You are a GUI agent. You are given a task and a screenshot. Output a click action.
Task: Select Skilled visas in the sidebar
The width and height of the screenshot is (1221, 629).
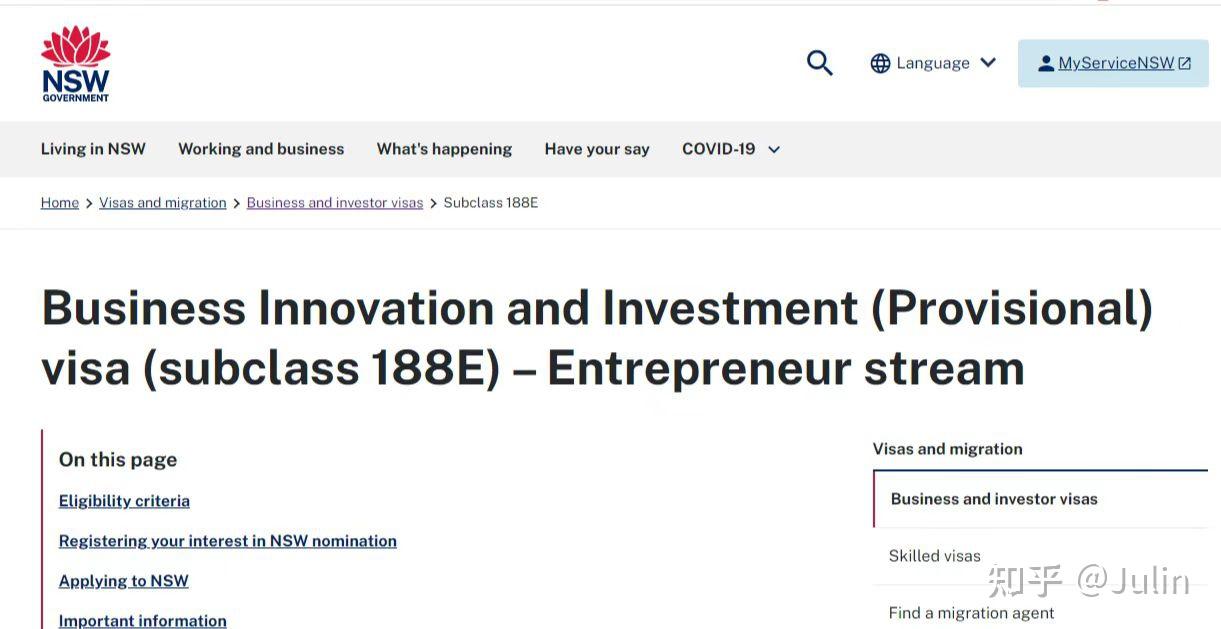pyautogui.click(x=934, y=556)
